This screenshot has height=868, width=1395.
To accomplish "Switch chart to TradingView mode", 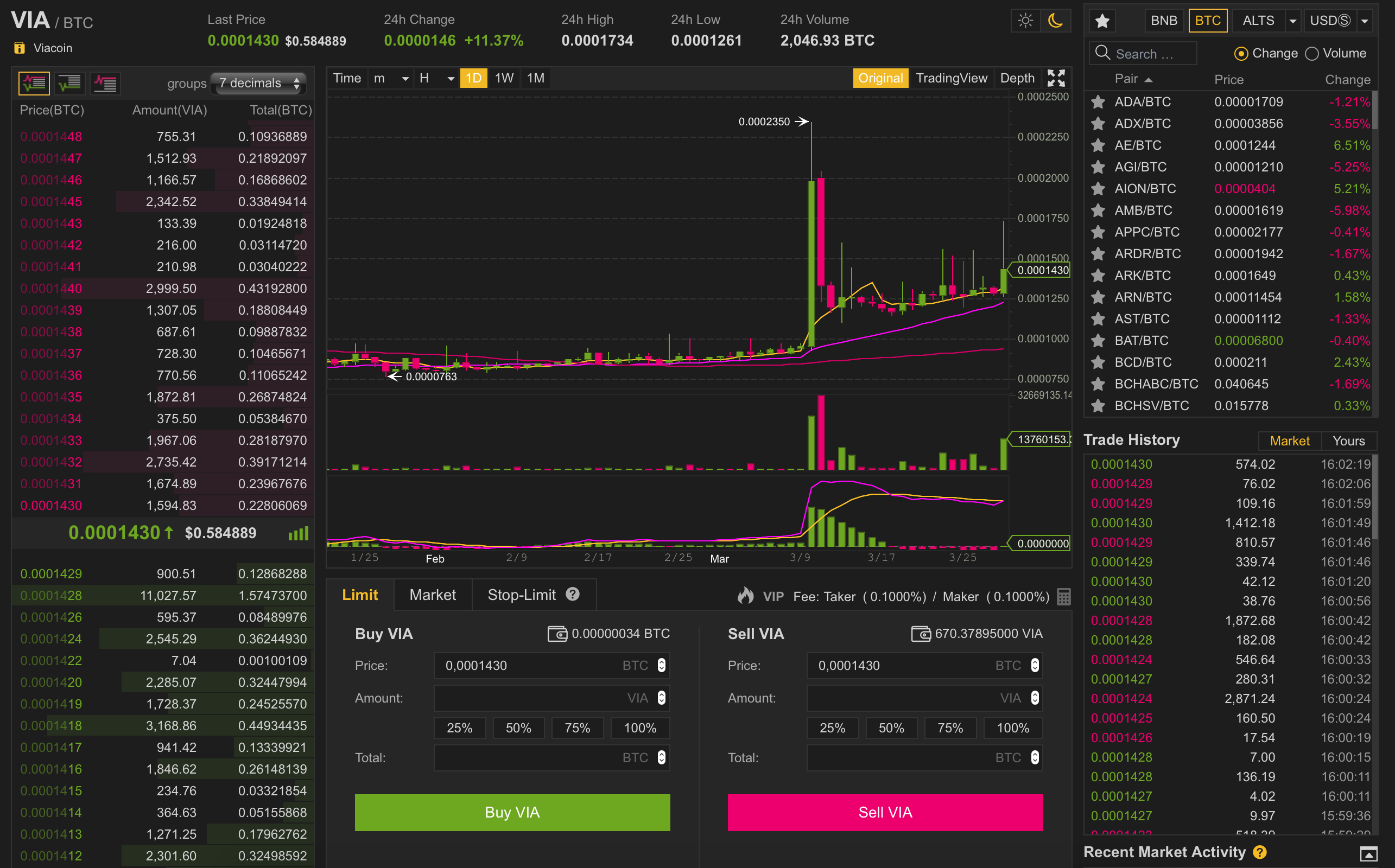I will 951,78.
